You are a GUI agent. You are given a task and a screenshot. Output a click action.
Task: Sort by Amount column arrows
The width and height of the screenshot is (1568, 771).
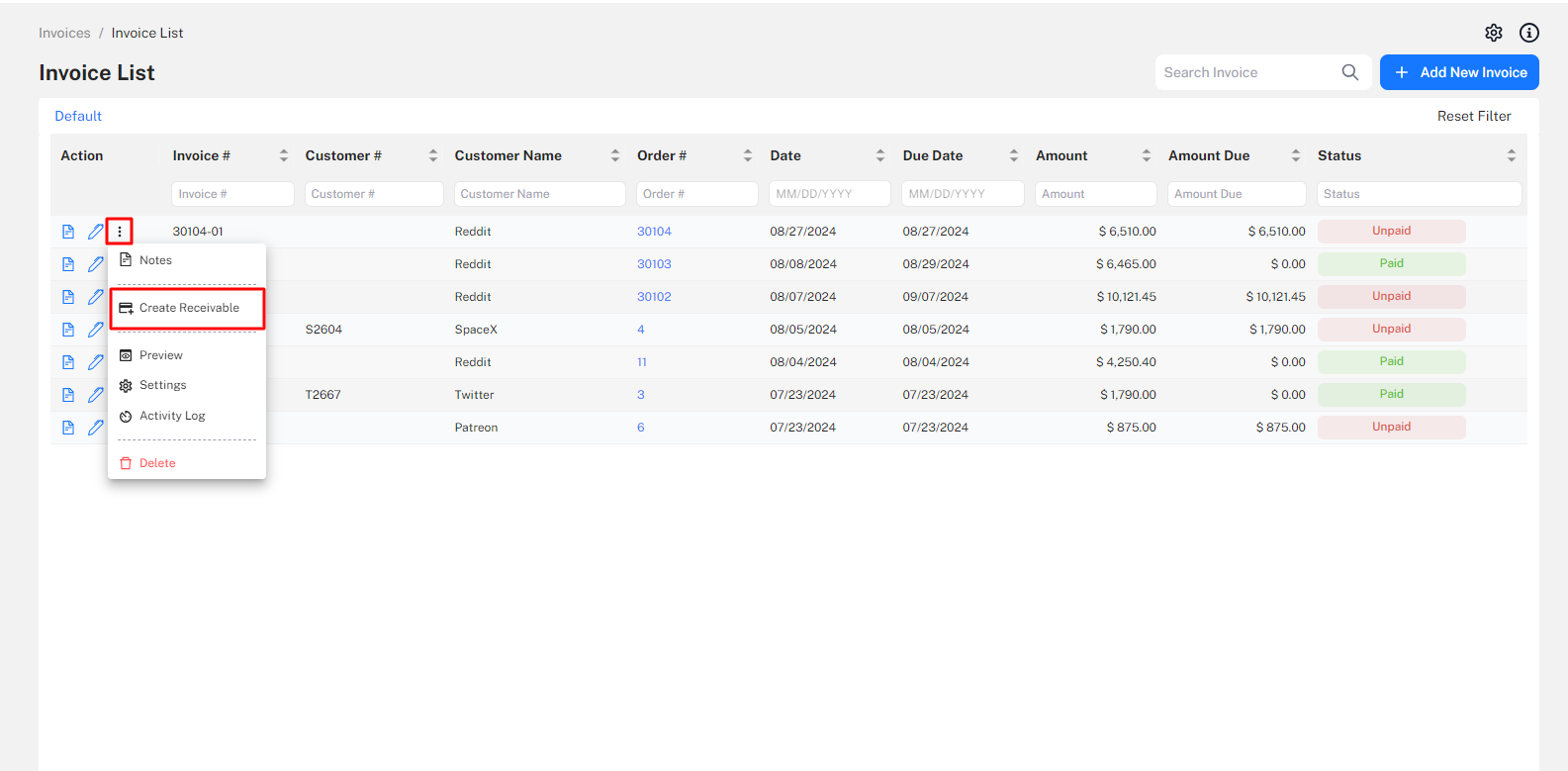(1147, 155)
